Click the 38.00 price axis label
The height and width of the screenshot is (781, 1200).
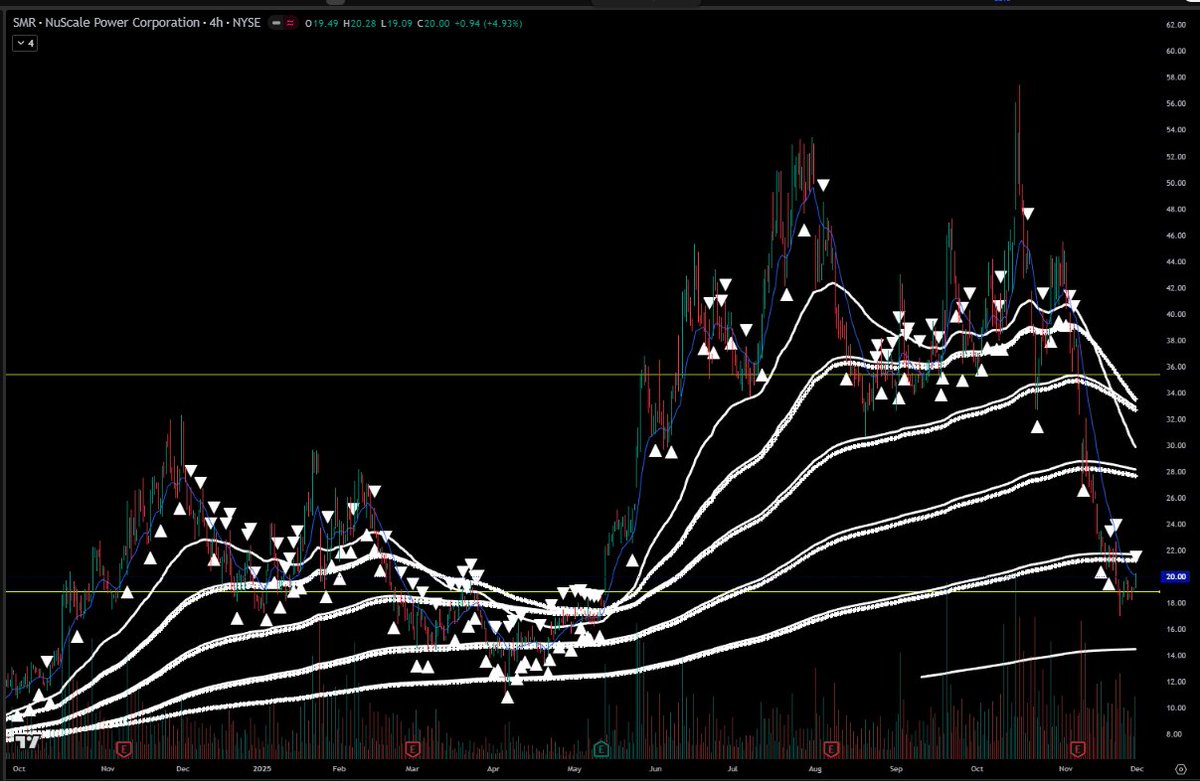pos(1176,340)
